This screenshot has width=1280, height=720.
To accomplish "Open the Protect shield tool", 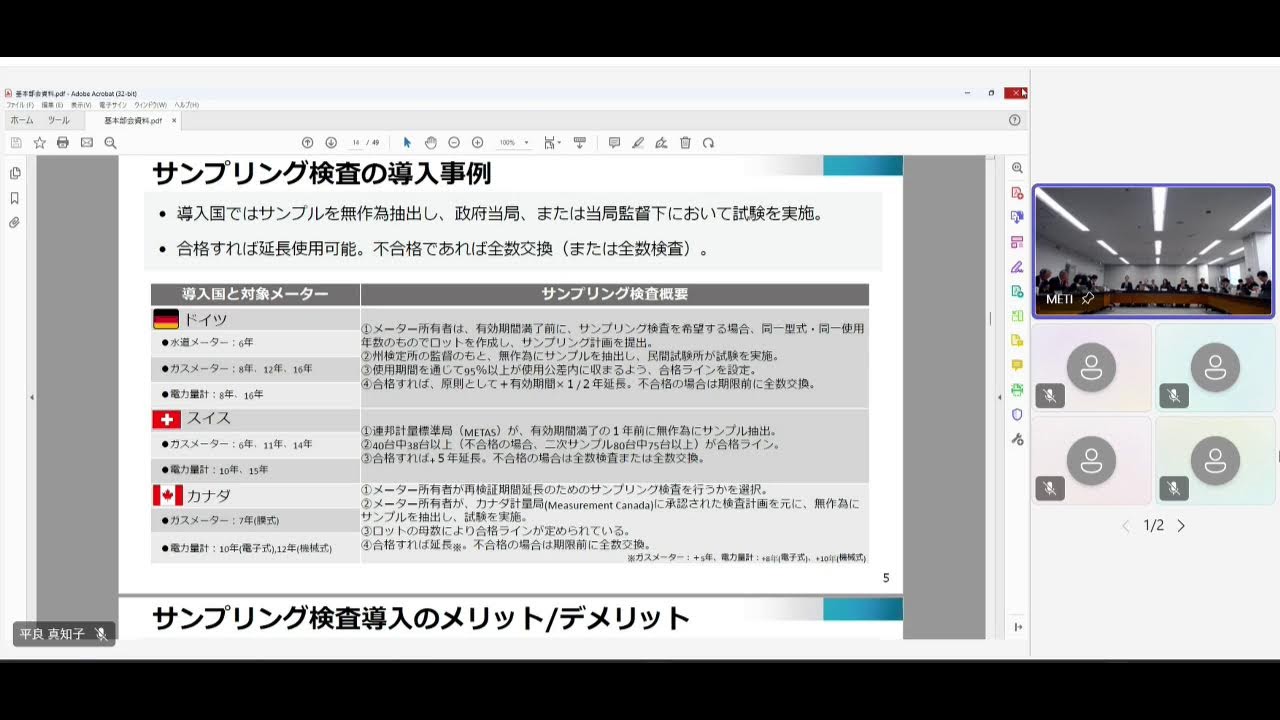I will (1017, 414).
